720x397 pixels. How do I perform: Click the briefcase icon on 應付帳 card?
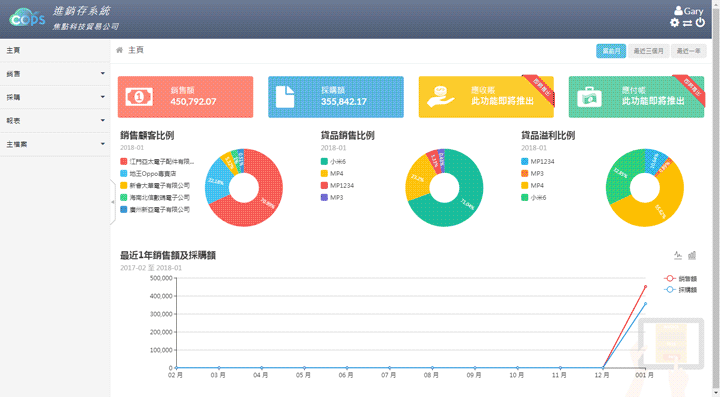click(x=589, y=97)
